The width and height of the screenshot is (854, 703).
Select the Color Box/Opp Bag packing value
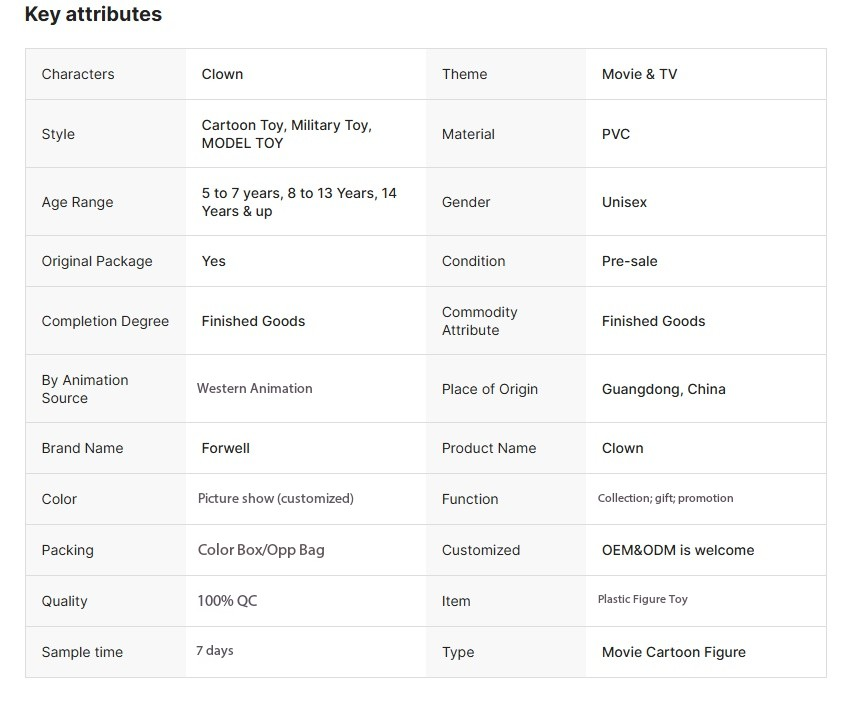(x=261, y=550)
